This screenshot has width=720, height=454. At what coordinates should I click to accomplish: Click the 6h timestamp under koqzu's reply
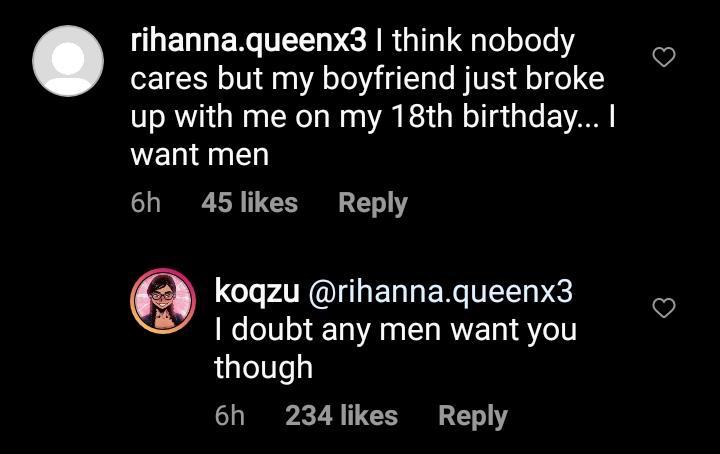(229, 415)
